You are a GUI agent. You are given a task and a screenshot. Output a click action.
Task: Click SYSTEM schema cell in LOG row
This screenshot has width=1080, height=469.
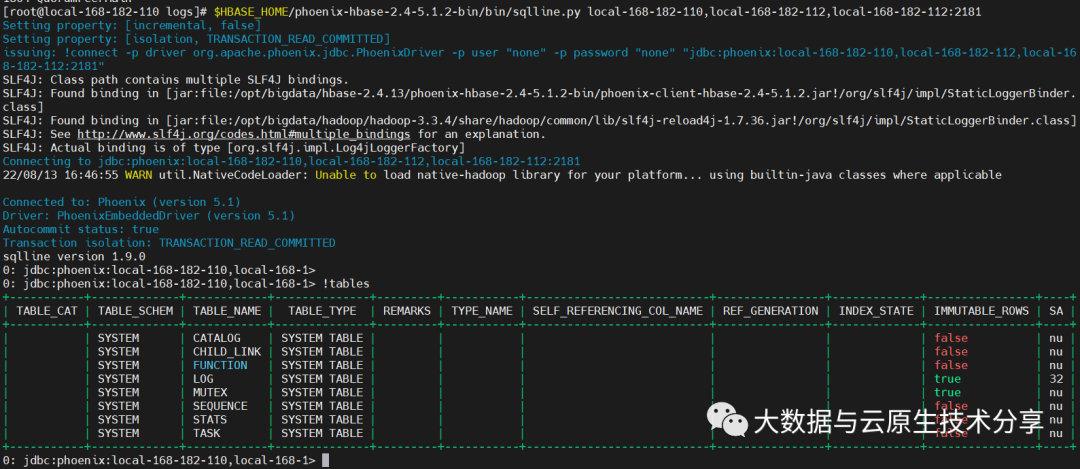118,379
